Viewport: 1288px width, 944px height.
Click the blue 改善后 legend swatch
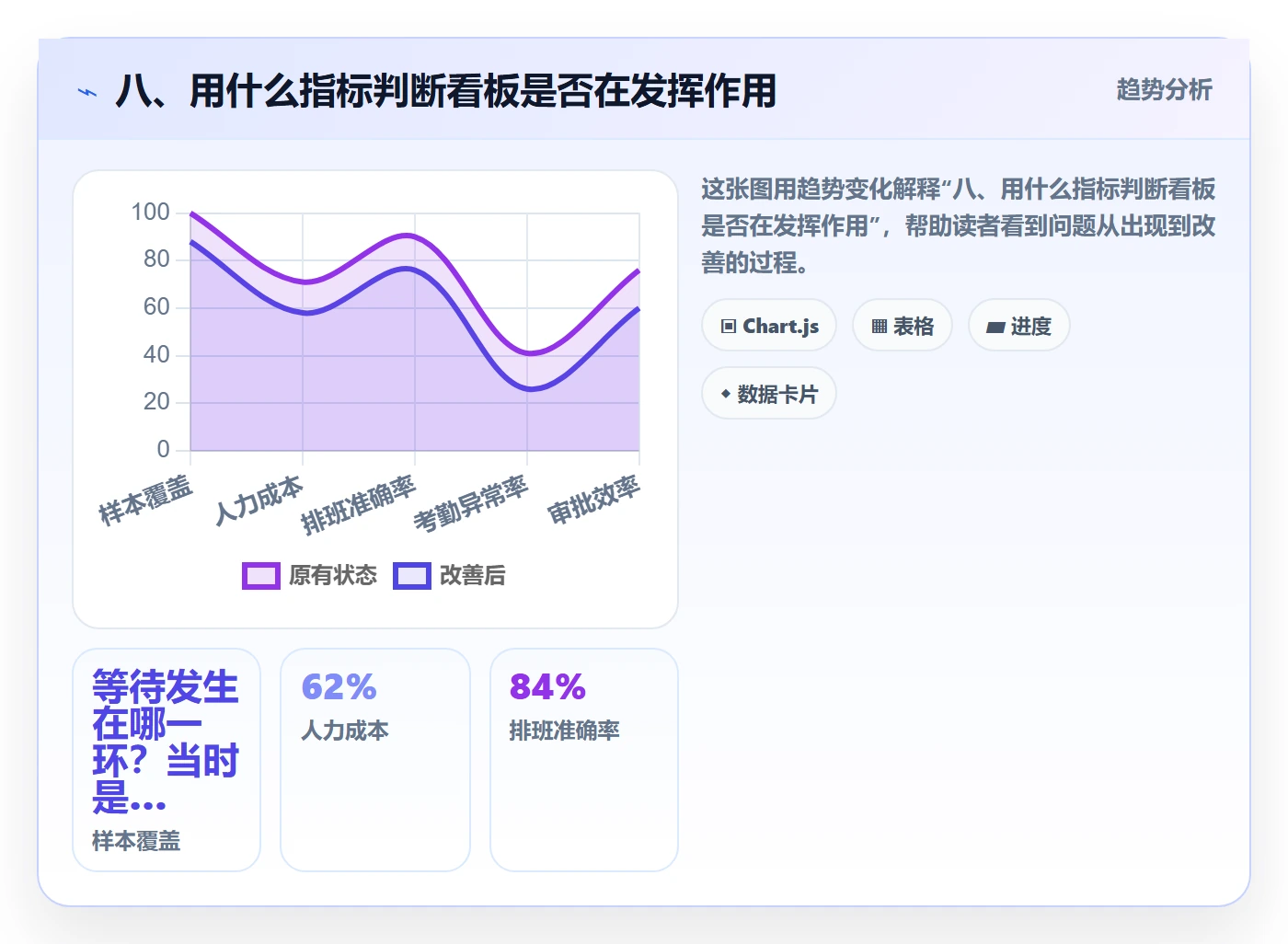pyautogui.click(x=412, y=576)
